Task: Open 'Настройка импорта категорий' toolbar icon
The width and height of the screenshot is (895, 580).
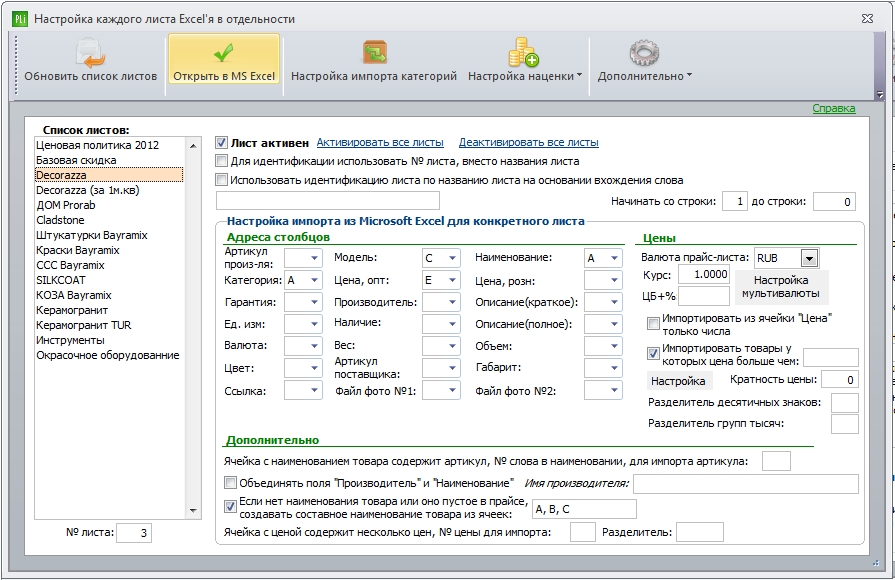Action: [x=374, y=53]
